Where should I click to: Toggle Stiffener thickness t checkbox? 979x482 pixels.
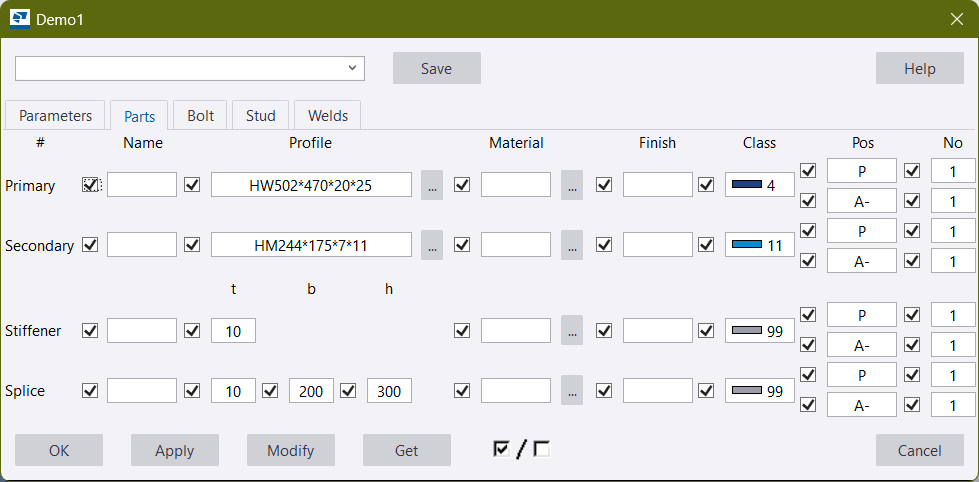pos(192,330)
